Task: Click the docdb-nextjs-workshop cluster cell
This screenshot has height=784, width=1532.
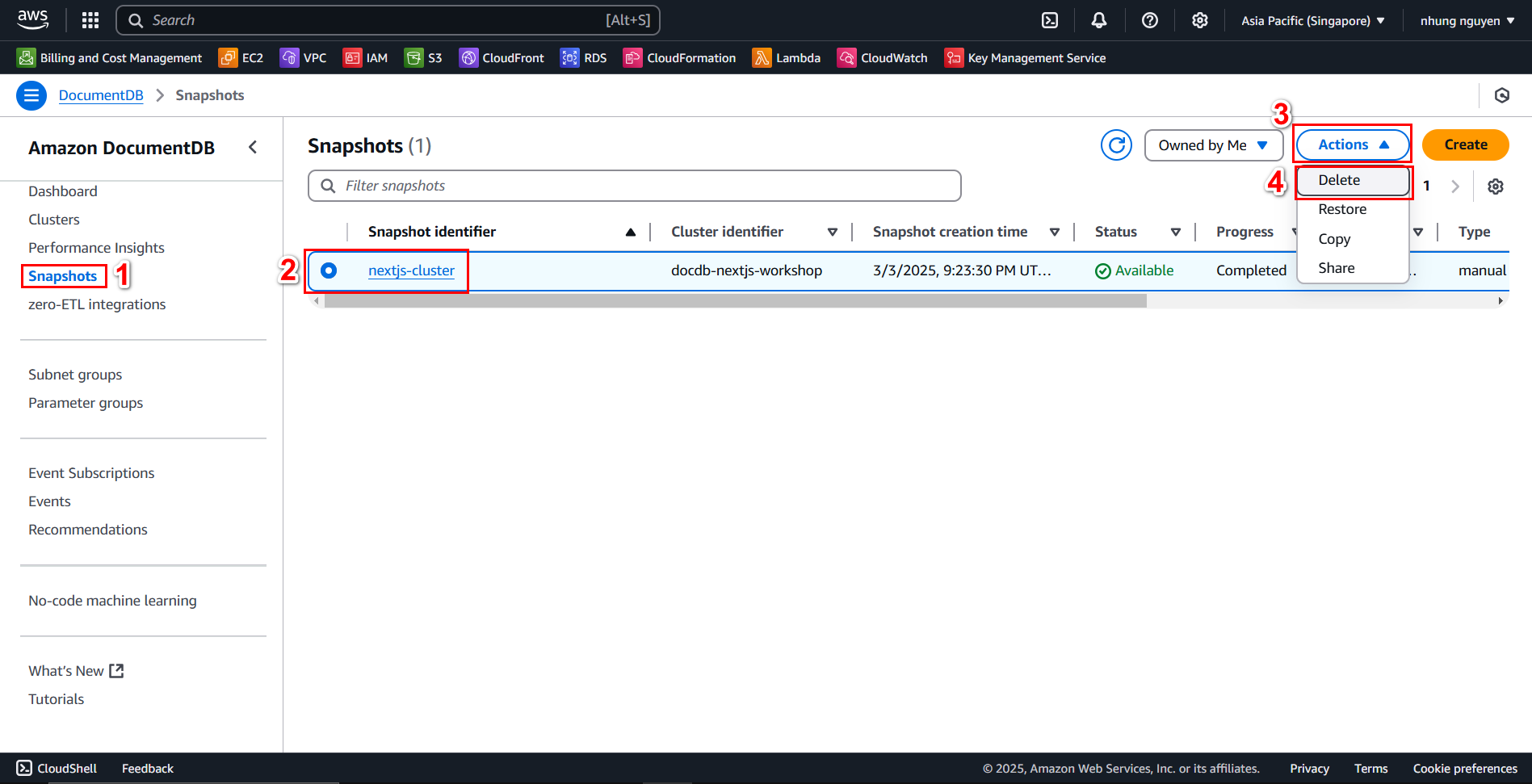Action: [746, 270]
